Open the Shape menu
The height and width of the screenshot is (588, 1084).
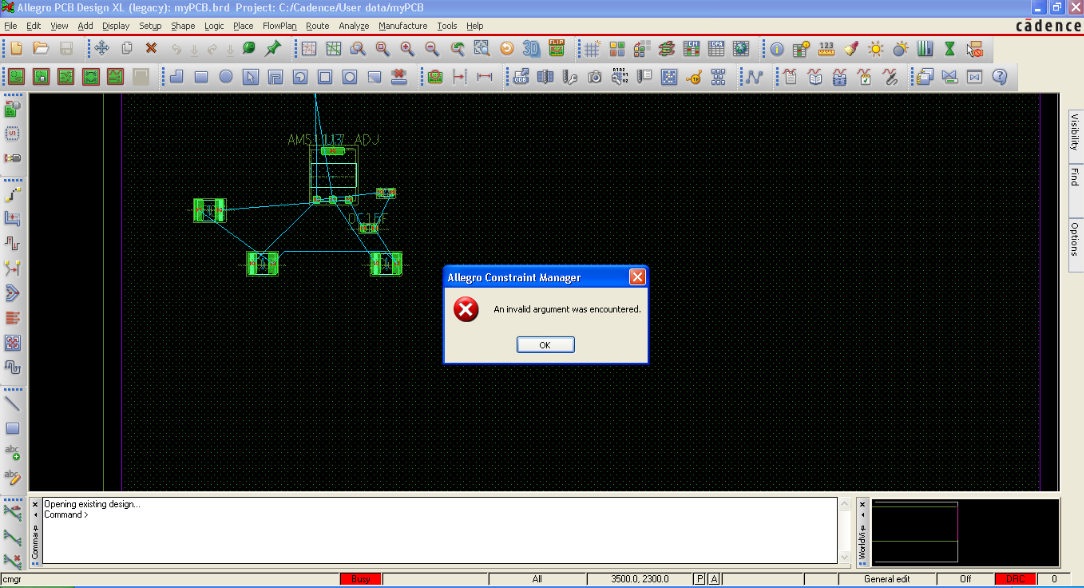click(183, 26)
